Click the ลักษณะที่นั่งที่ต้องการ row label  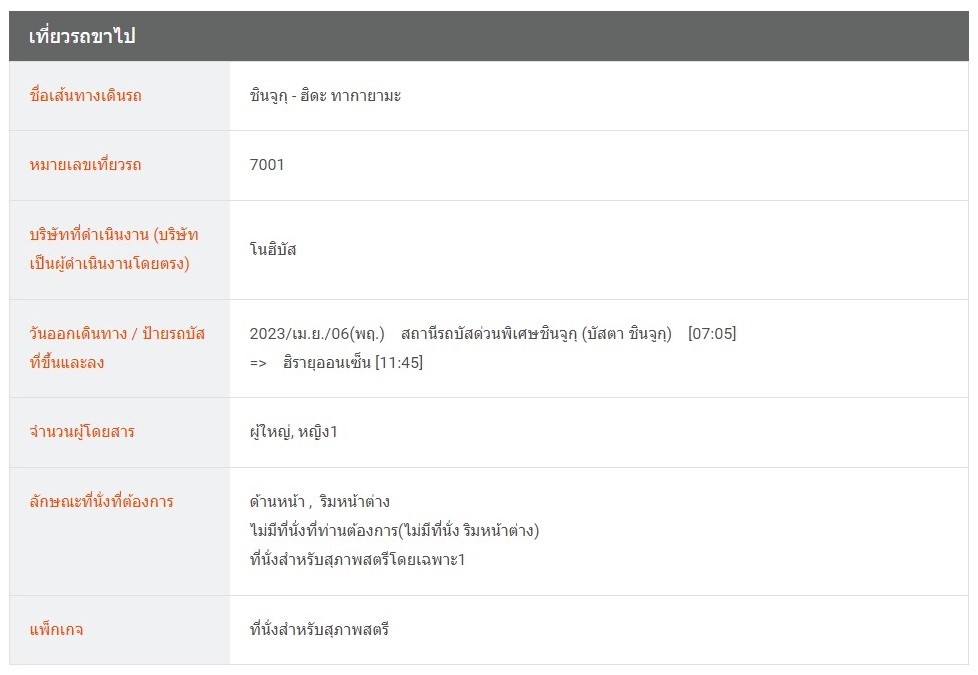click(x=101, y=501)
